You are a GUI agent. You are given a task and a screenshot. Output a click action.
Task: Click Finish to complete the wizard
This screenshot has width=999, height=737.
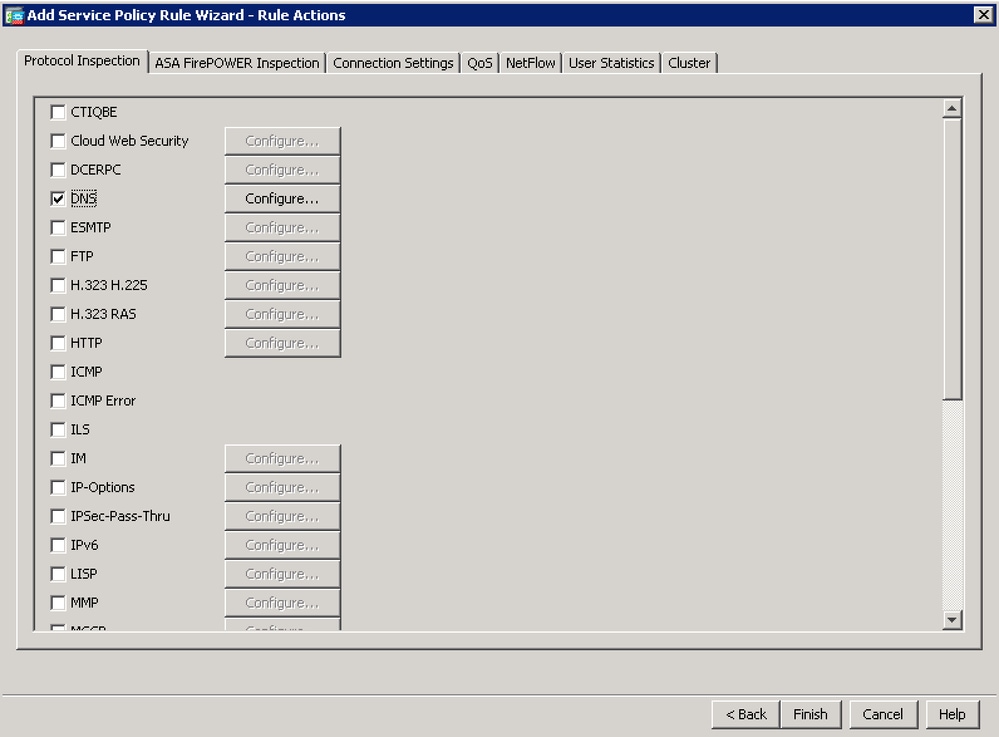[810, 715]
